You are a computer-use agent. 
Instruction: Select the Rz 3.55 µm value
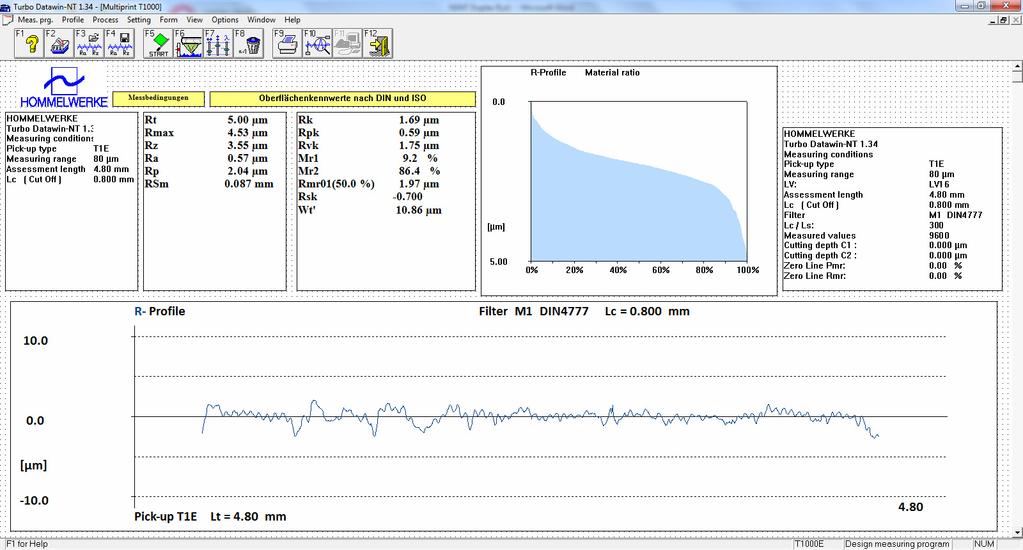coord(247,145)
